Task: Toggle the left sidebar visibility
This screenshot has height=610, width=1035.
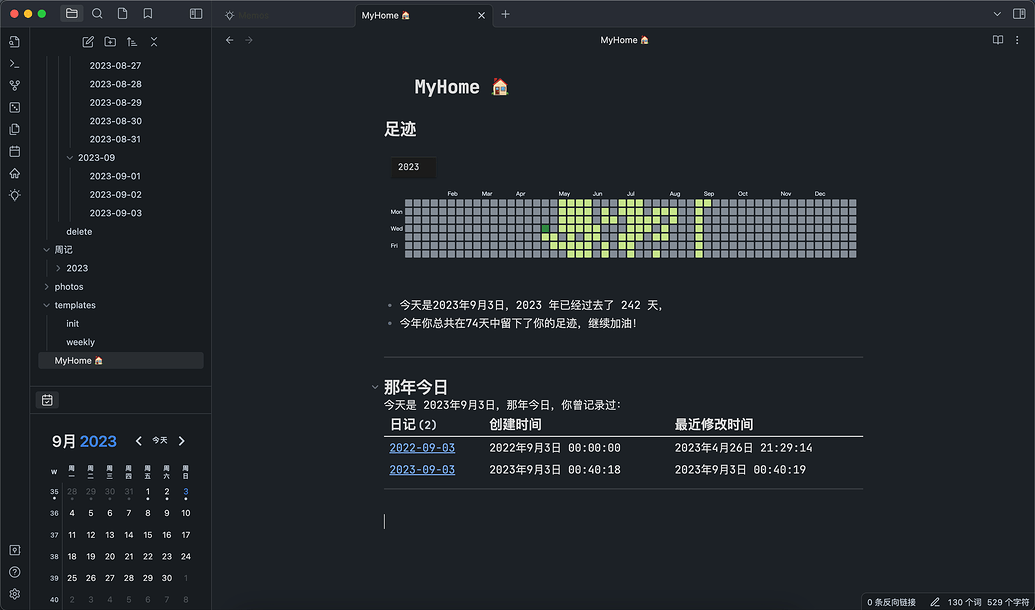Action: point(195,13)
